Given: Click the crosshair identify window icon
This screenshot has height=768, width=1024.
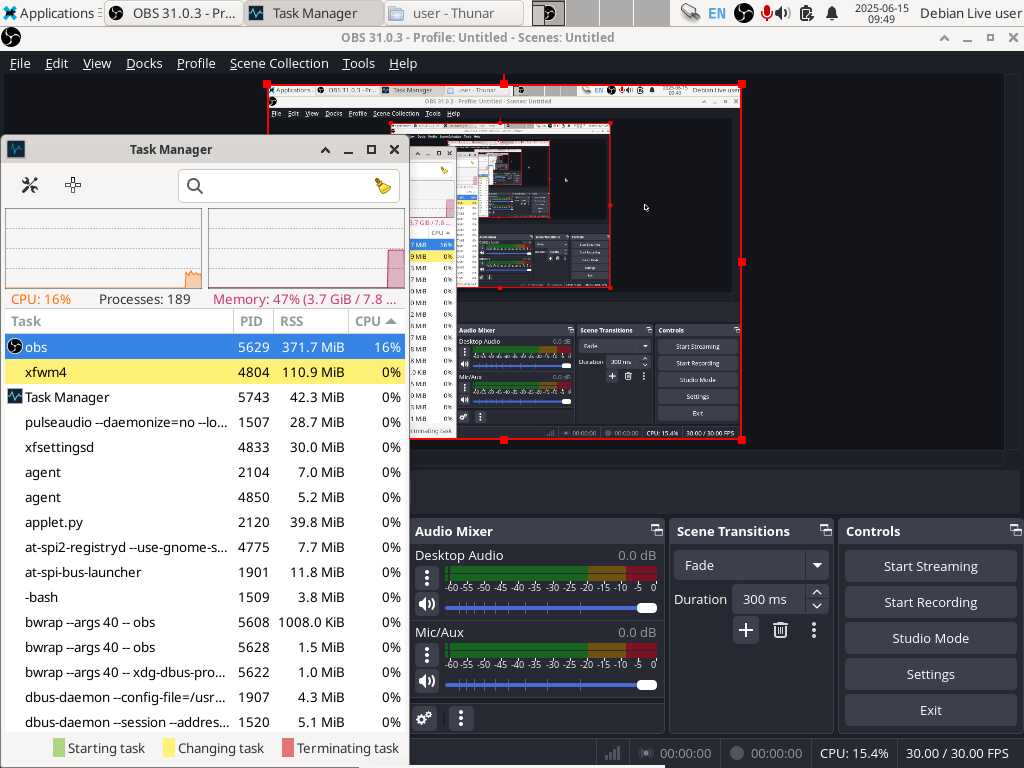Looking at the screenshot, I should pos(73,185).
